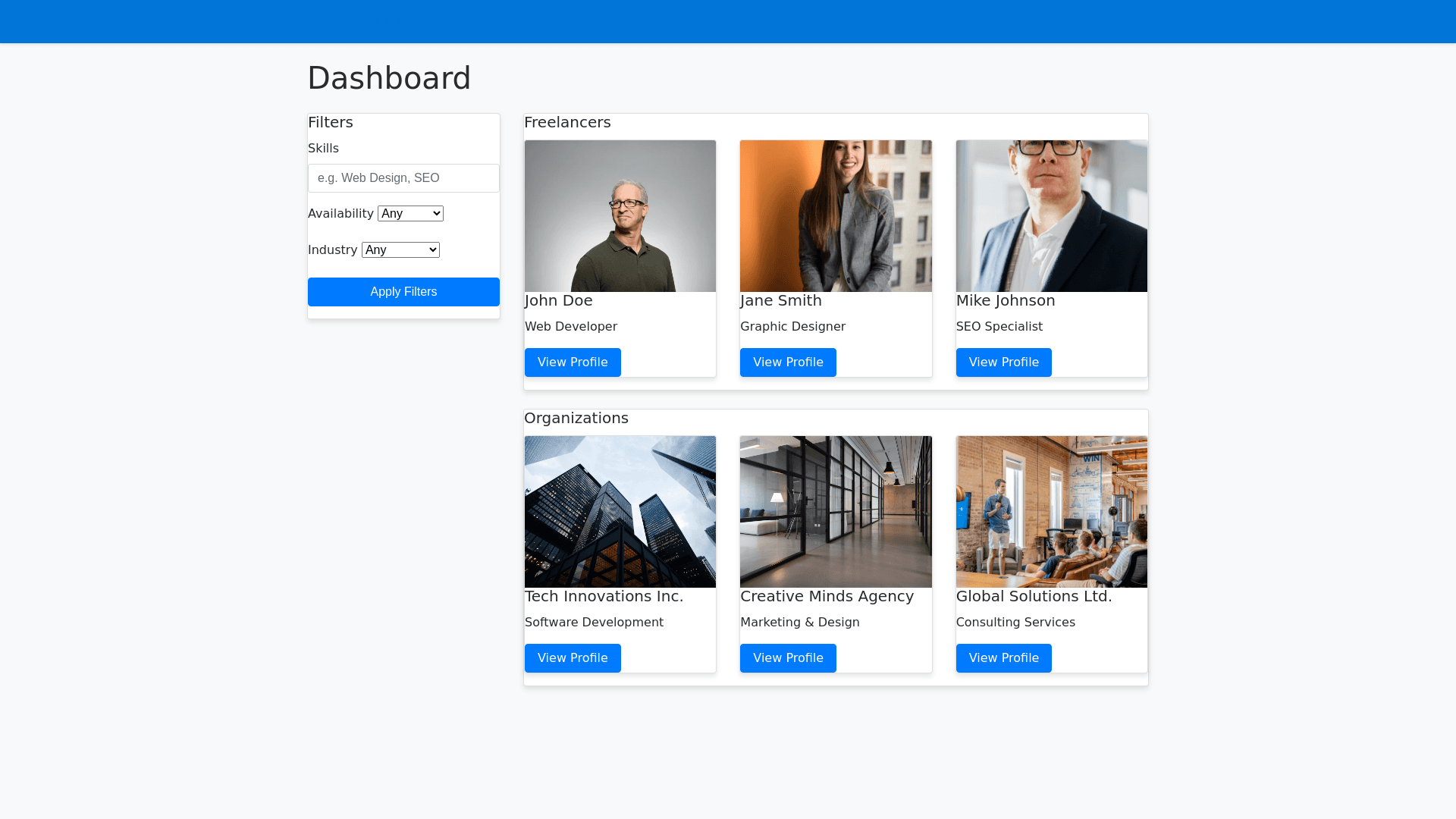This screenshot has height=819, width=1456.
Task: View John Doe's profile
Action: click(x=573, y=362)
